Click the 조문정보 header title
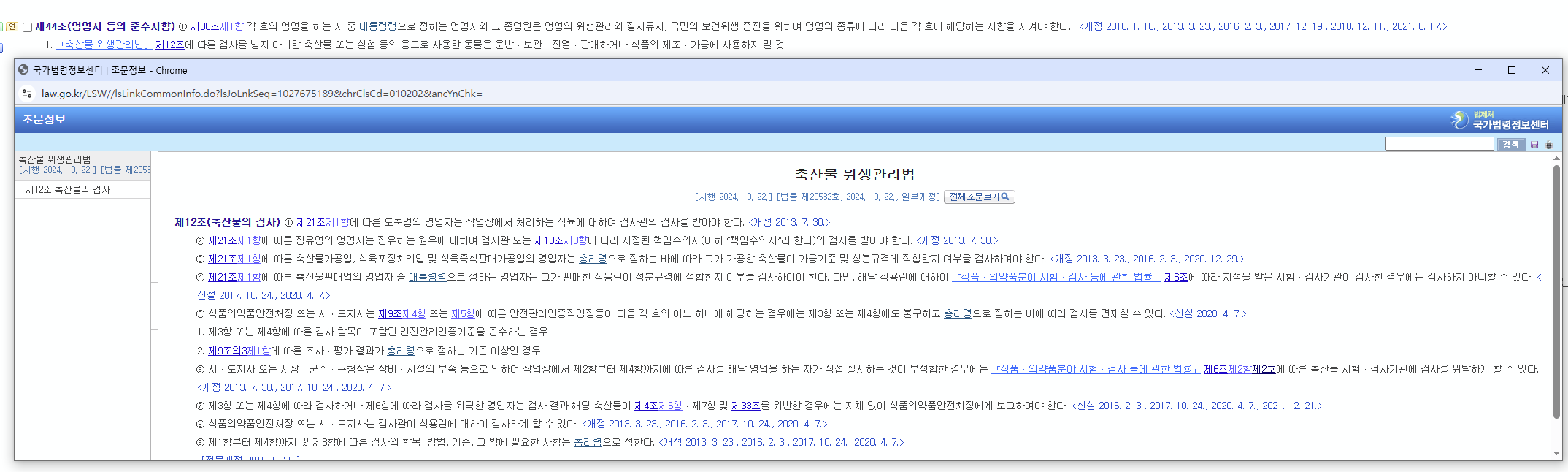 (x=44, y=120)
